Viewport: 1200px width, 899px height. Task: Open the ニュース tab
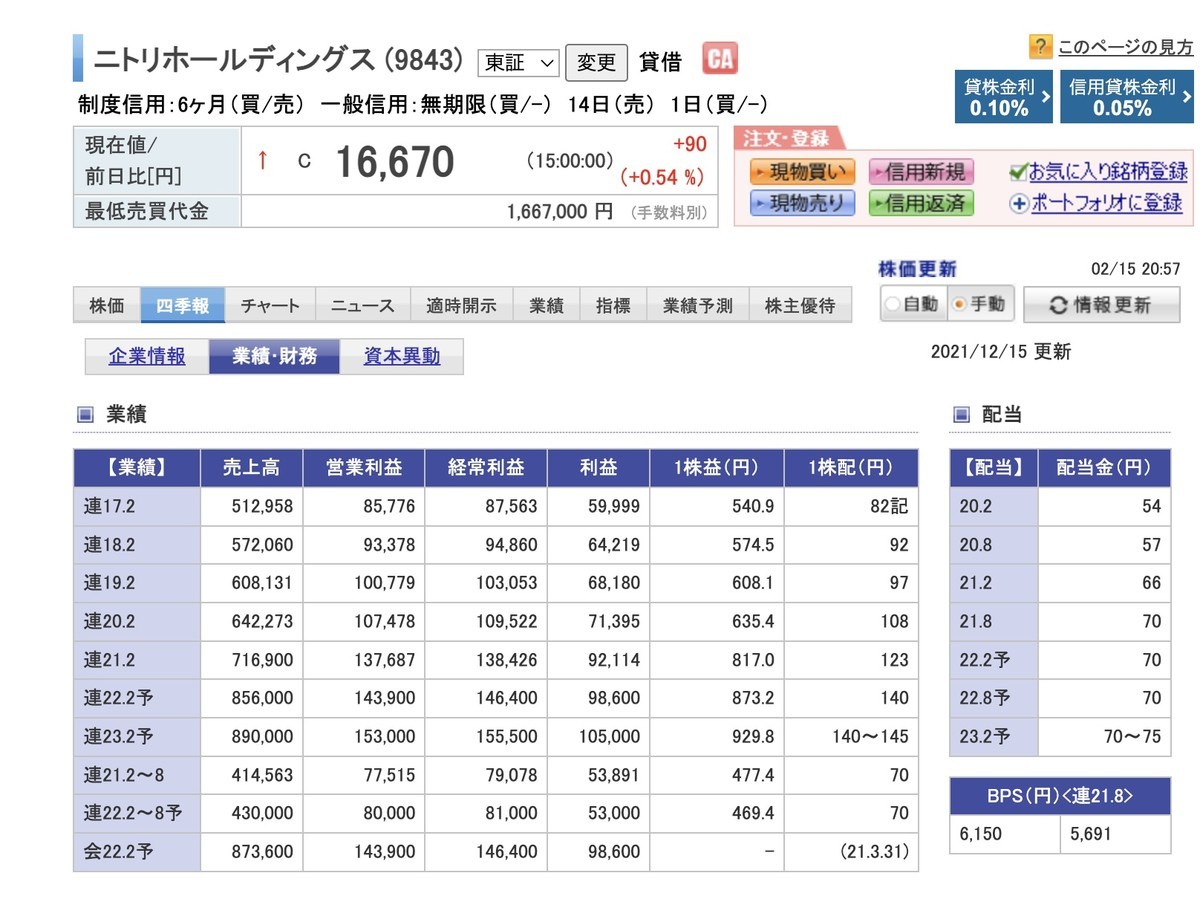click(x=362, y=306)
